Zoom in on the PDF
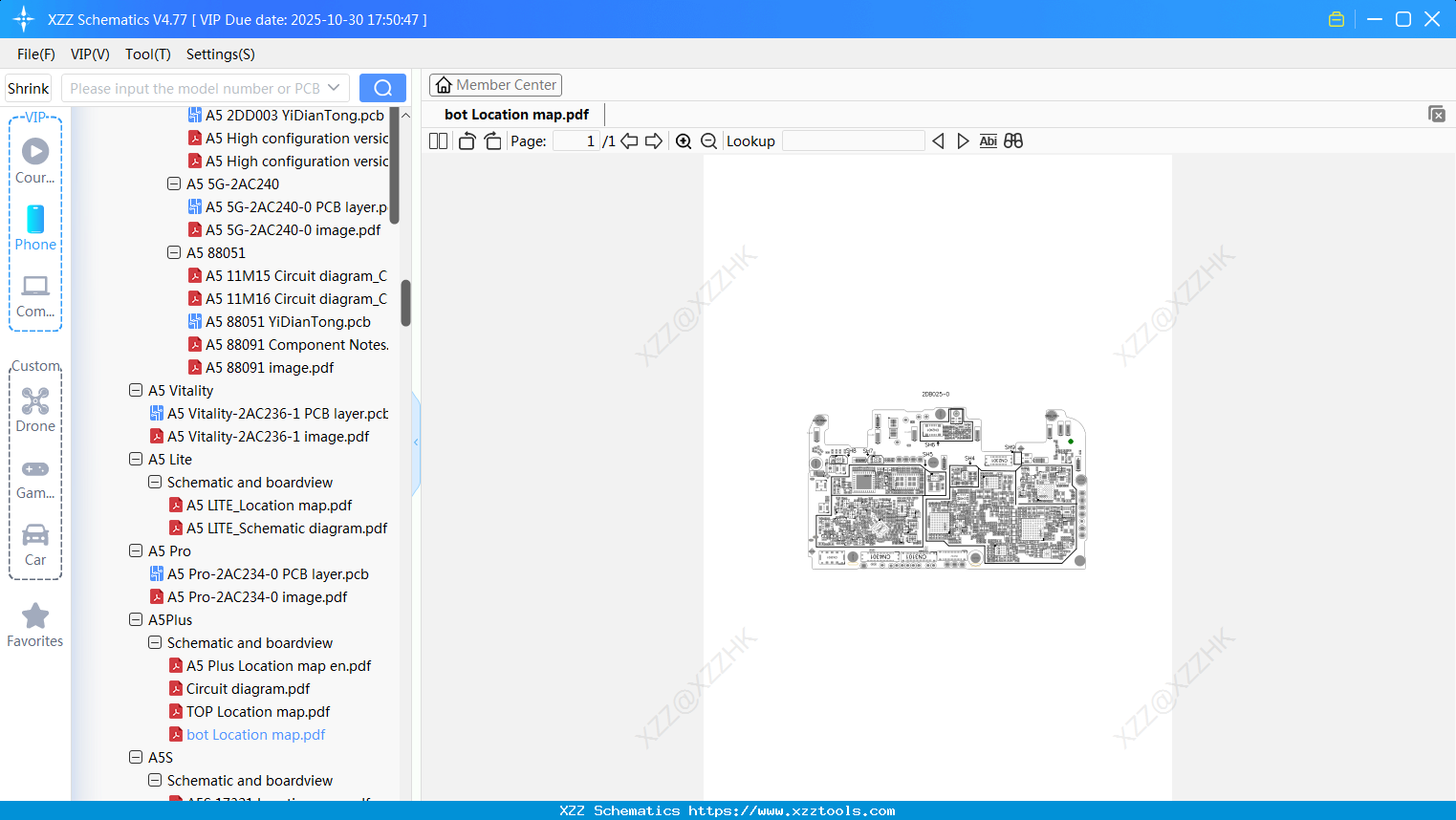This screenshot has height=820, width=1456. pyautogui.click(x=684, y=140)
